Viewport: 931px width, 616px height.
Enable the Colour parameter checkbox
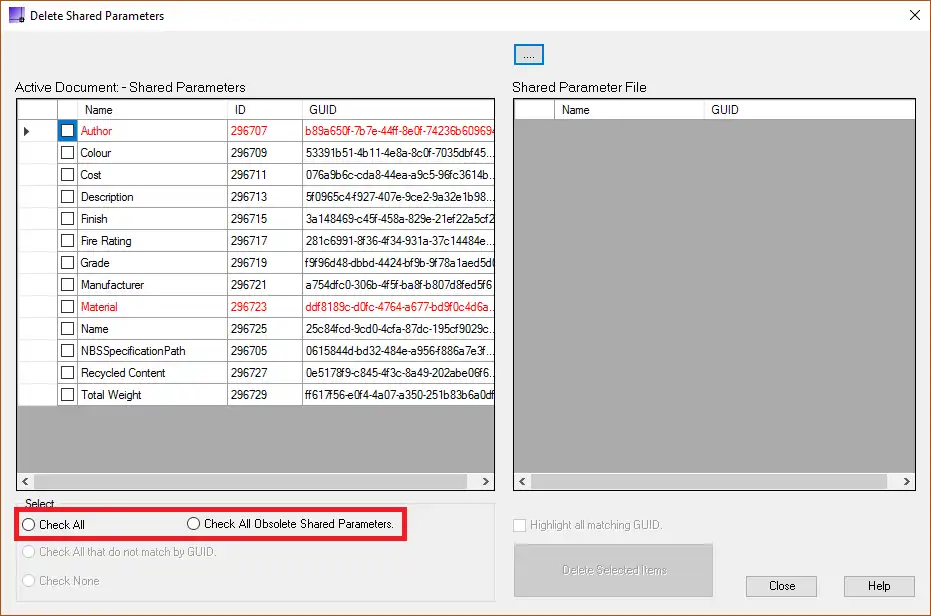pos(67,153)
